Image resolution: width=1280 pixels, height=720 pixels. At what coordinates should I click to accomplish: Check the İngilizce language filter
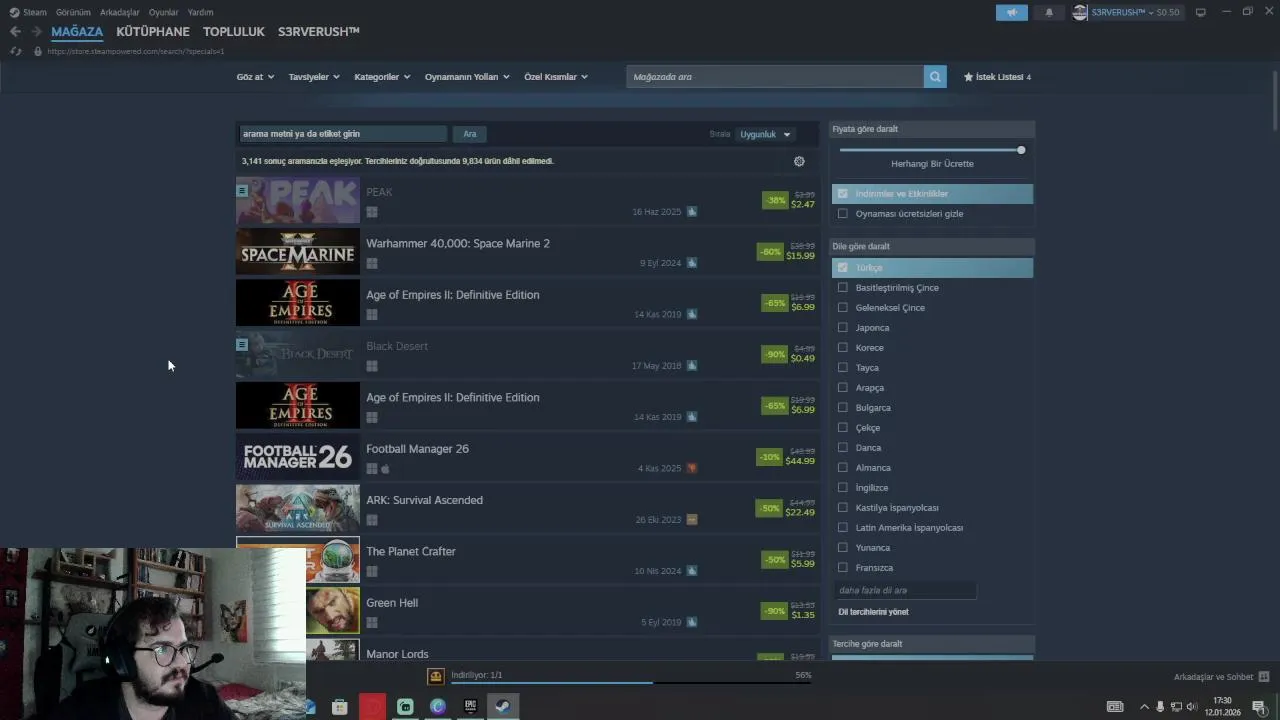(843, 488)
